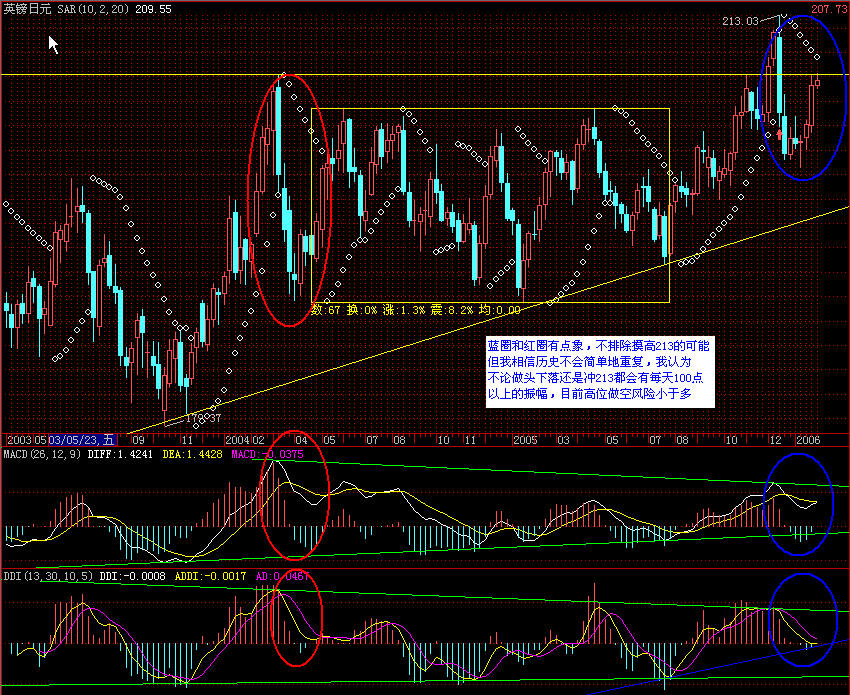Click the DIFF:1.4241 value
The width and height of the screenshot is (850, 695).
click(x=120, y=454)
